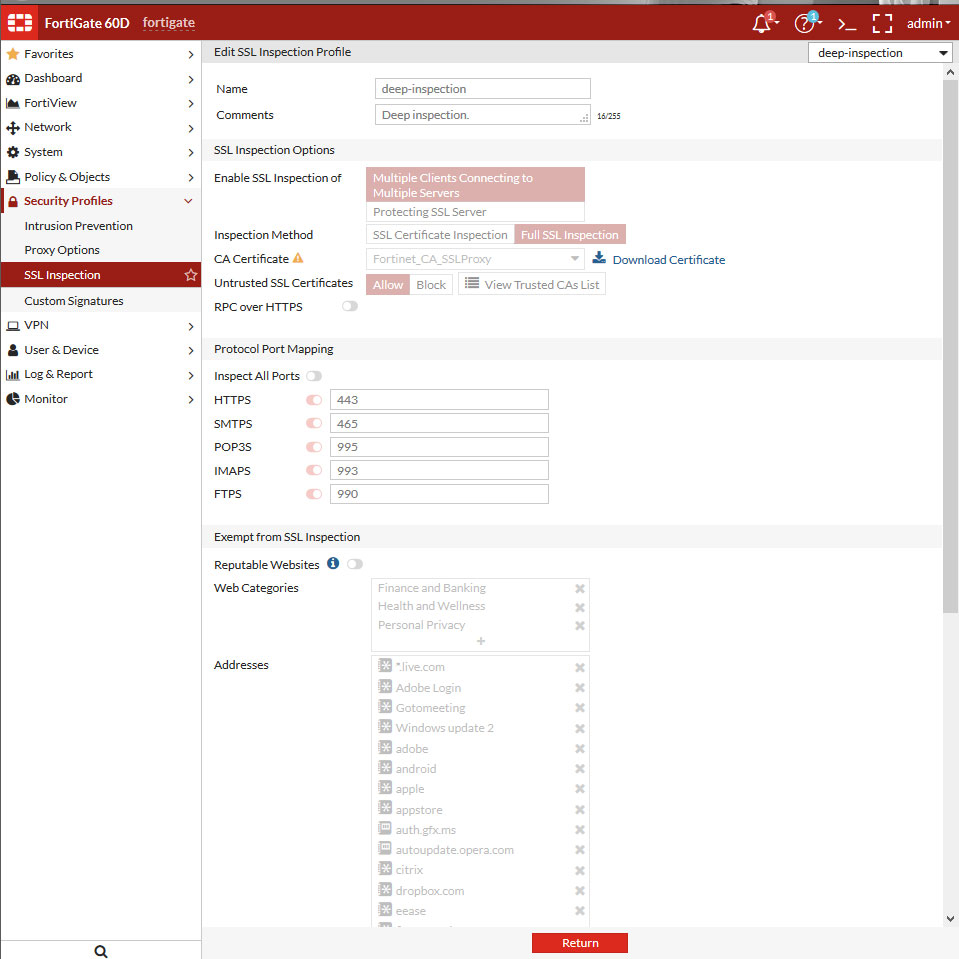Enable Reputable Websites exemption switch

tap(355, 564)
